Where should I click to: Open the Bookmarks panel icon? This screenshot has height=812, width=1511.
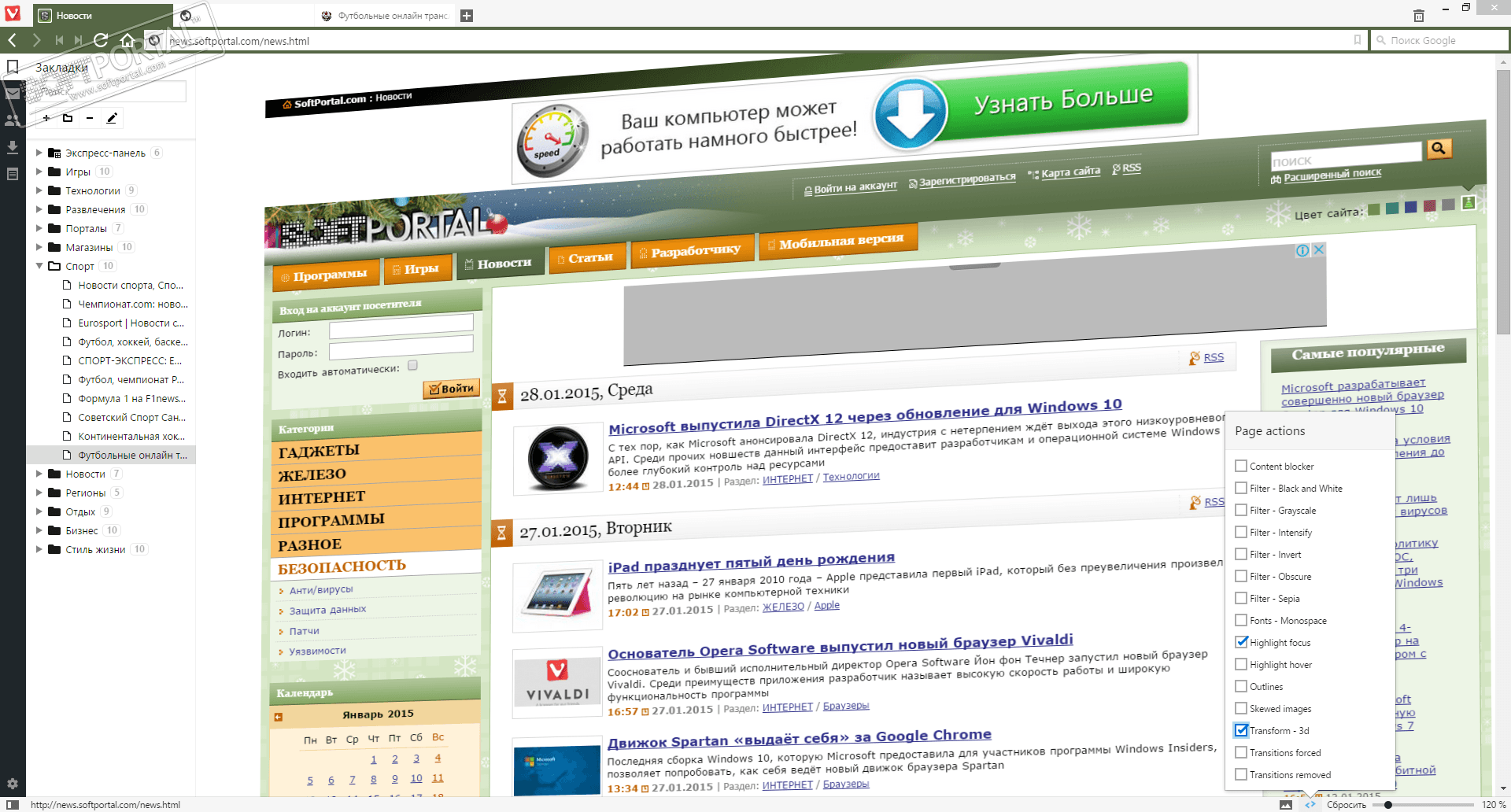(x=13, y=68)
